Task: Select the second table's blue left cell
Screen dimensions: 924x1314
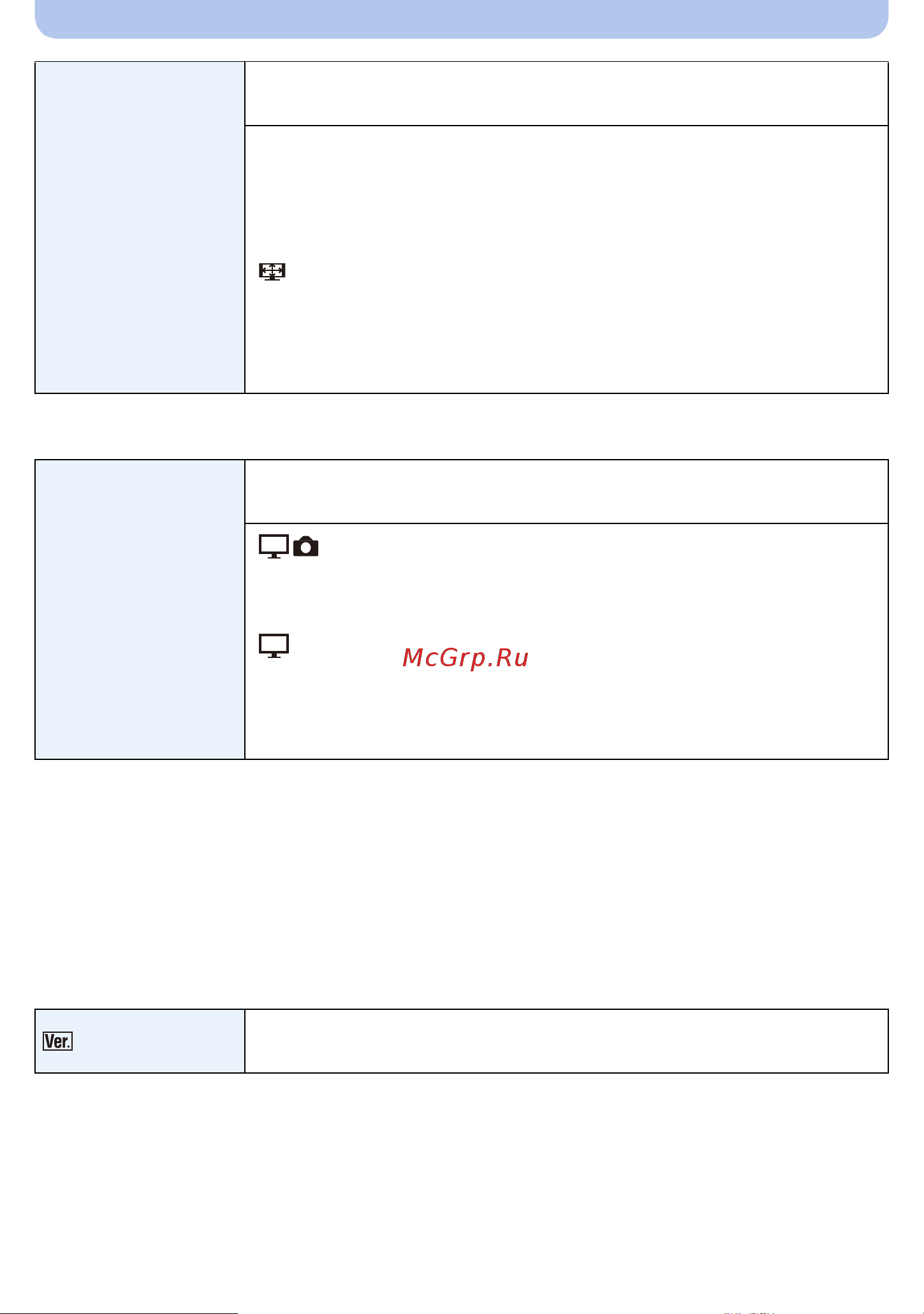Action: pyautogui.click(x=140, y=610)
